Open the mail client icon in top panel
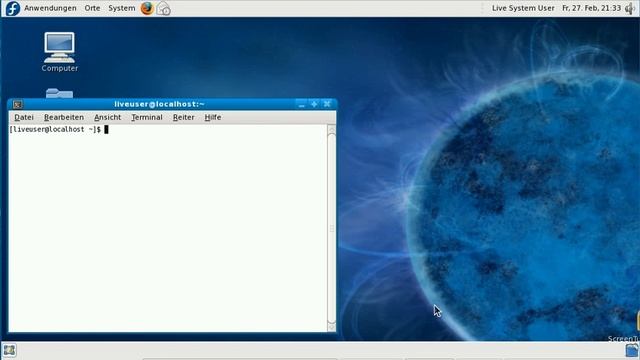The image size is (640, 360). [164, 9]
